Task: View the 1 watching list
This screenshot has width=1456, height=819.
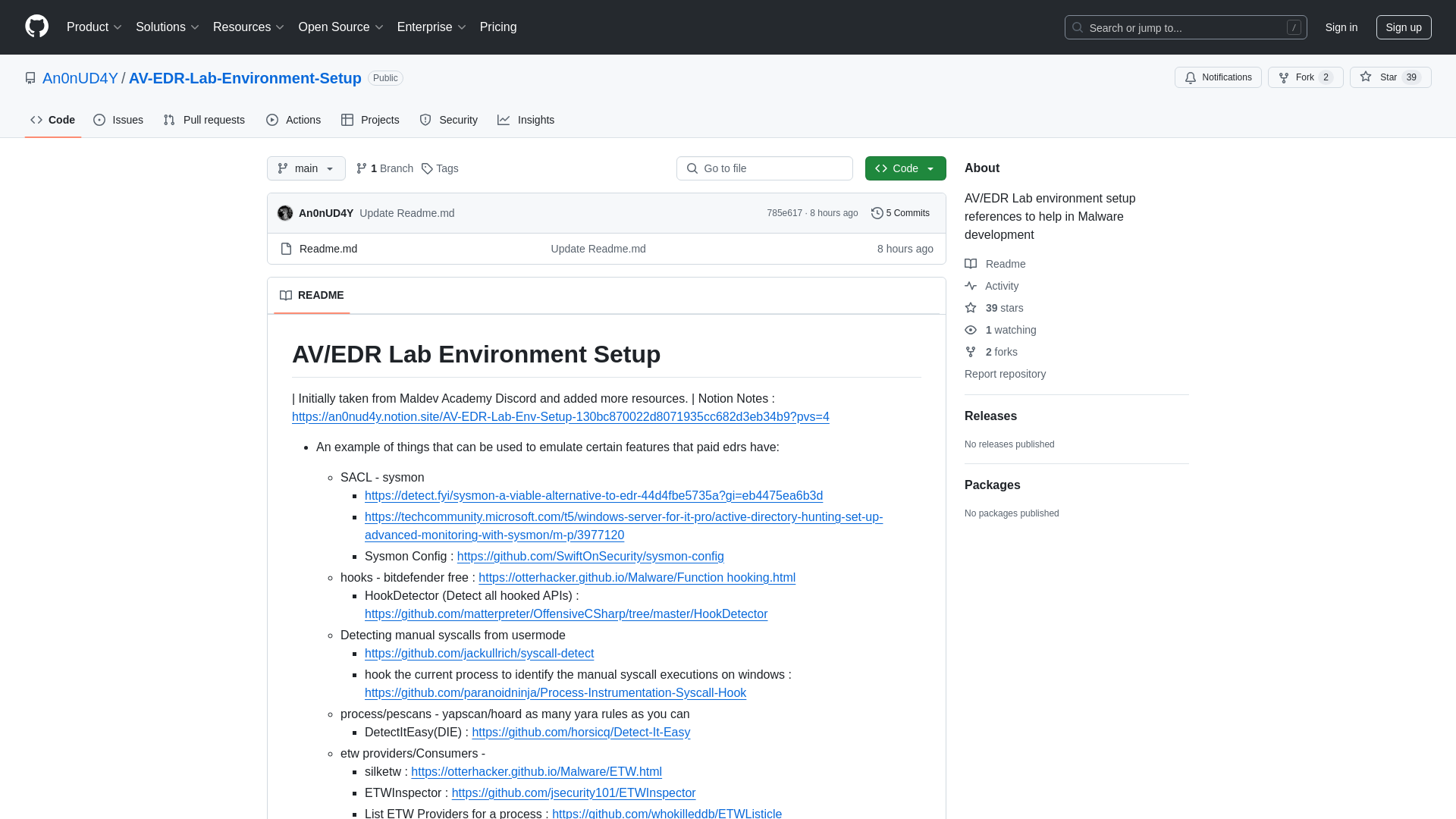Action: 1000,330
